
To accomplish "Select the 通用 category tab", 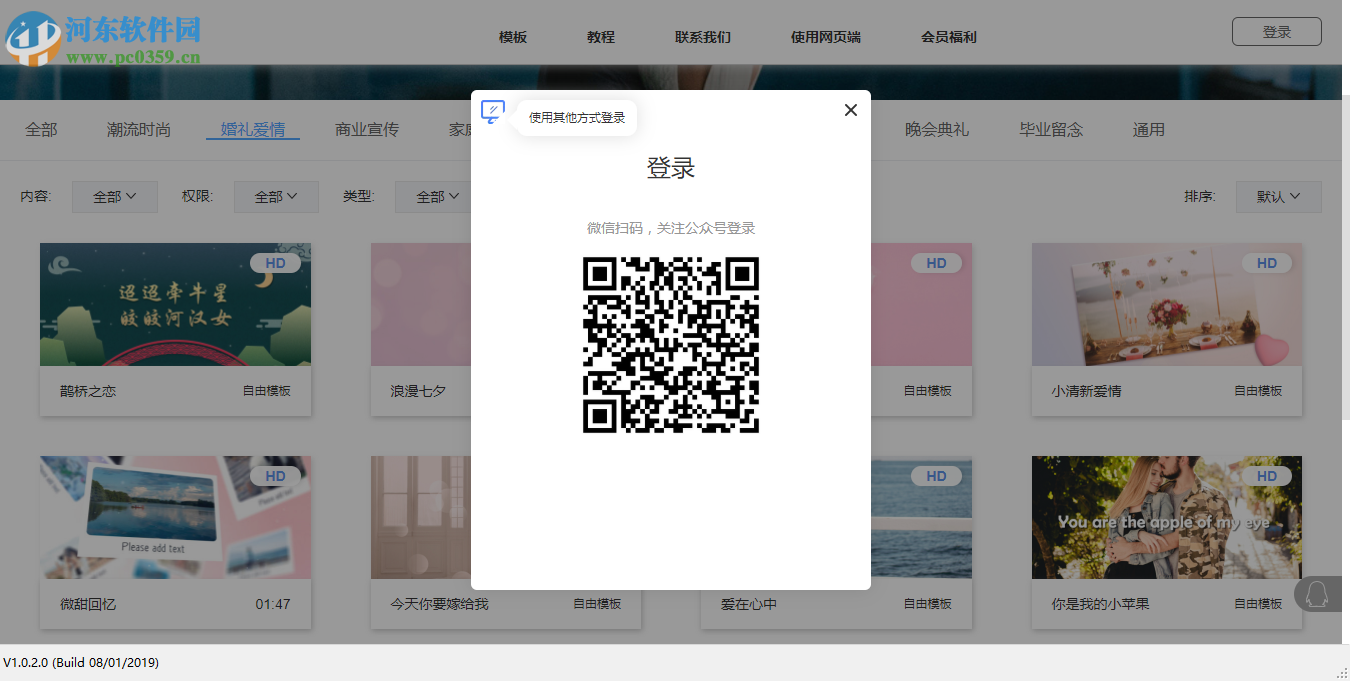I will tap(1148, 129).
